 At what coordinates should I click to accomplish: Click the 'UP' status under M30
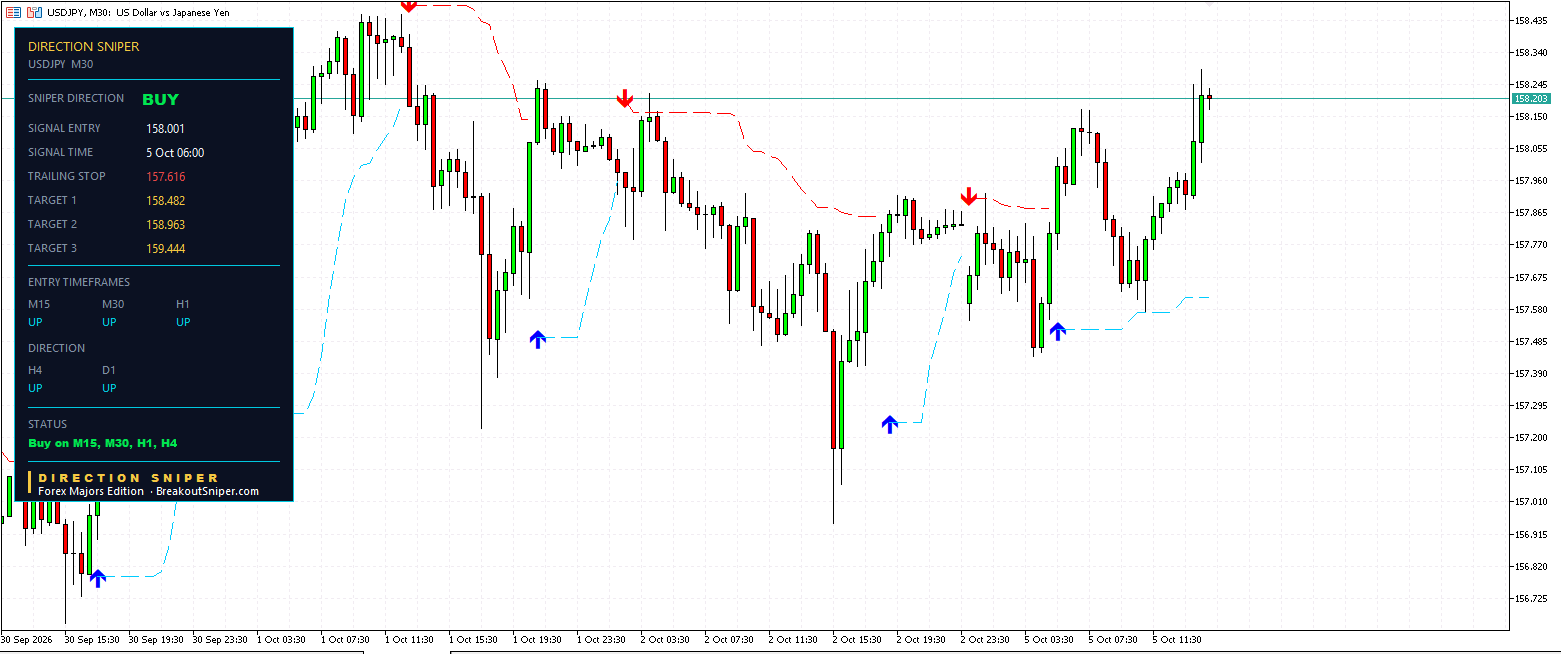(x=109, y=322)
